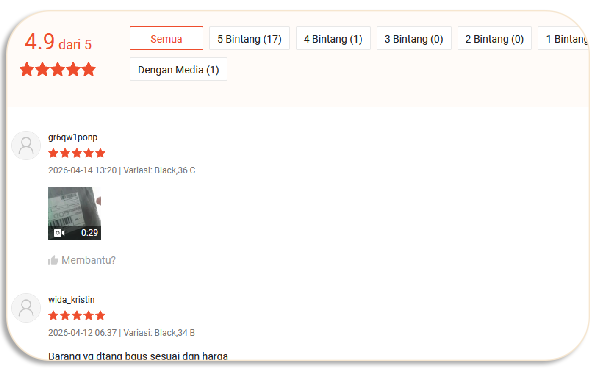
Task: Click date text with Variasi Black,34 B
Action: pyautogui.click(x=121, y=332)
